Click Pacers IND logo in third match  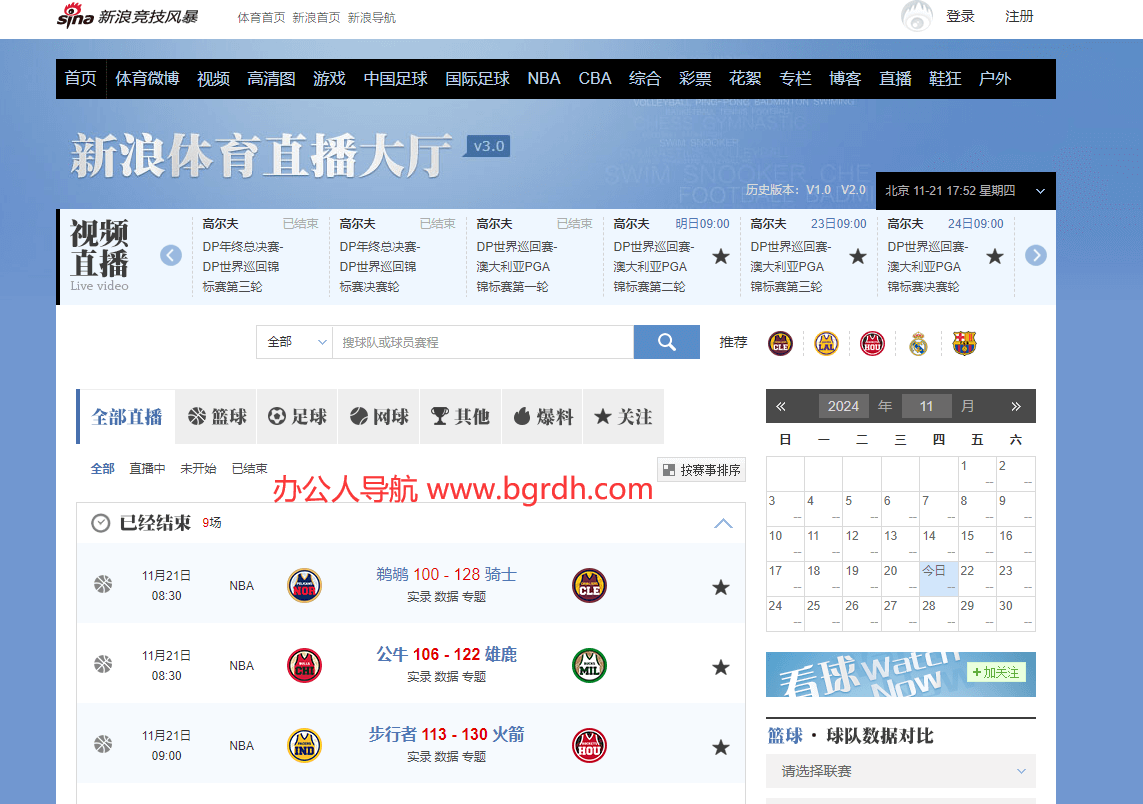tap(305, 746)
